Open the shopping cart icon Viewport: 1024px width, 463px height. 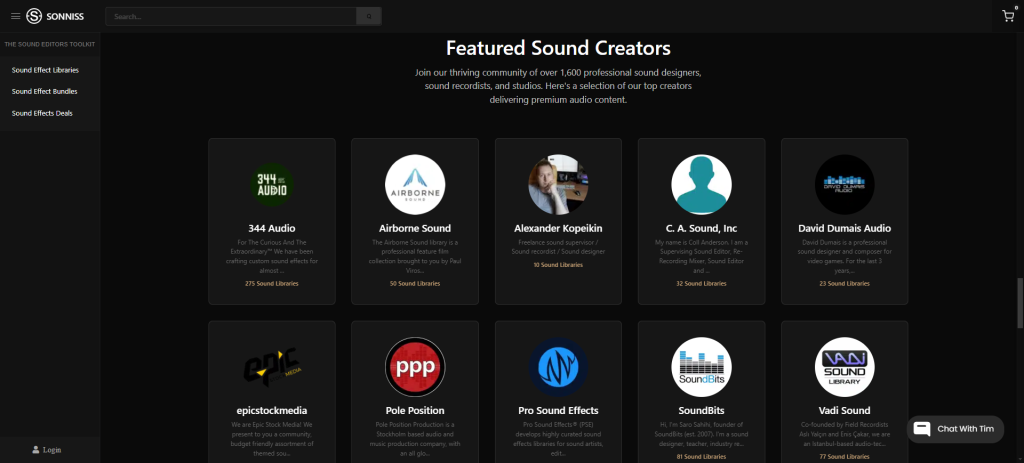point(1008,16)
